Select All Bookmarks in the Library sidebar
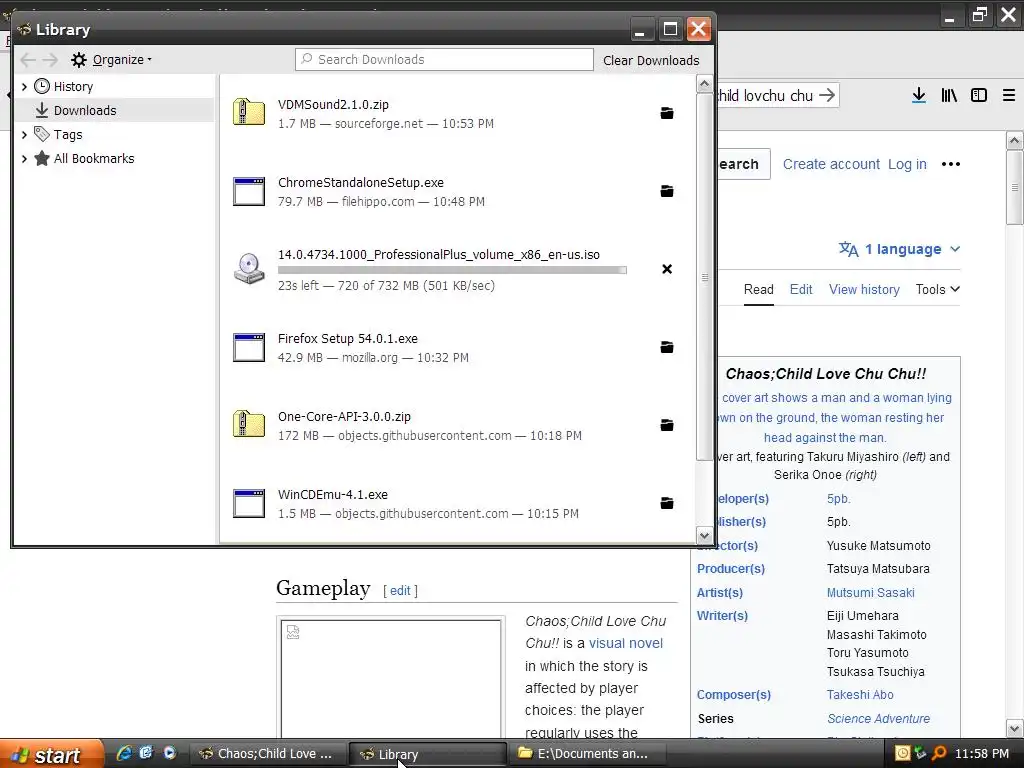Screen dimensions: 1024x768 (94, 159)
